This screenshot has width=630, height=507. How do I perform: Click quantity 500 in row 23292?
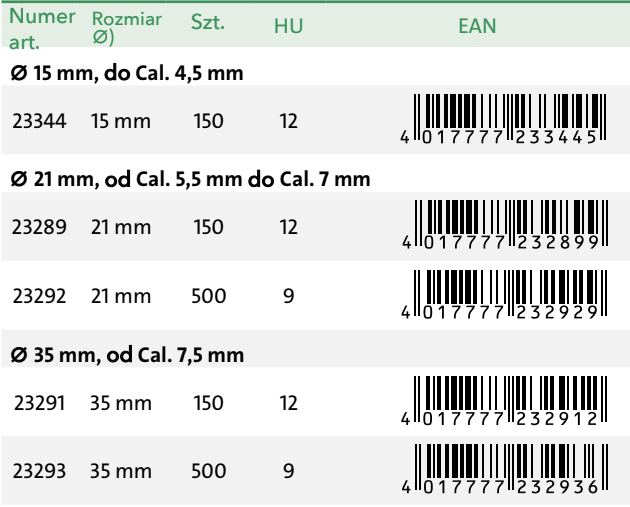(209, 296)
